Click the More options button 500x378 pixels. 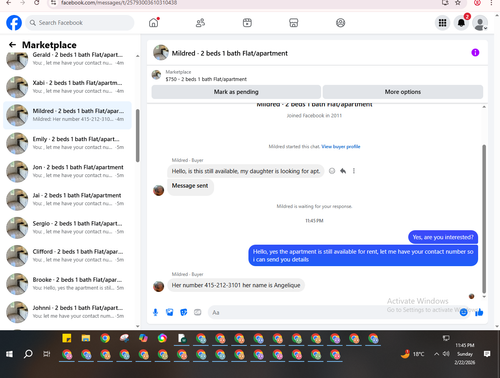pos(403,92)
